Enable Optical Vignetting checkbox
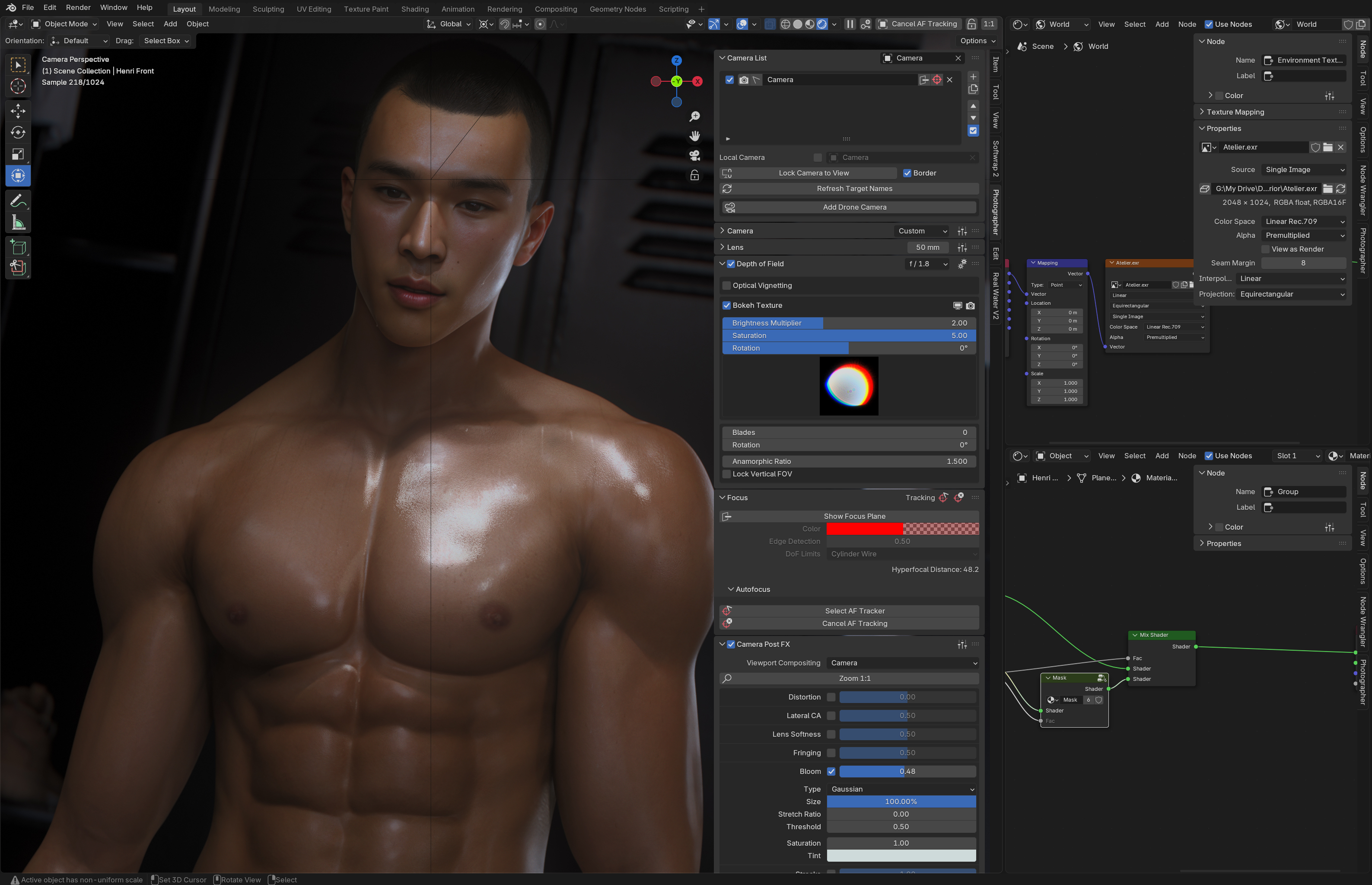Screen dimensions: 1372x885 pyautogui.click(x=726, y=286)
